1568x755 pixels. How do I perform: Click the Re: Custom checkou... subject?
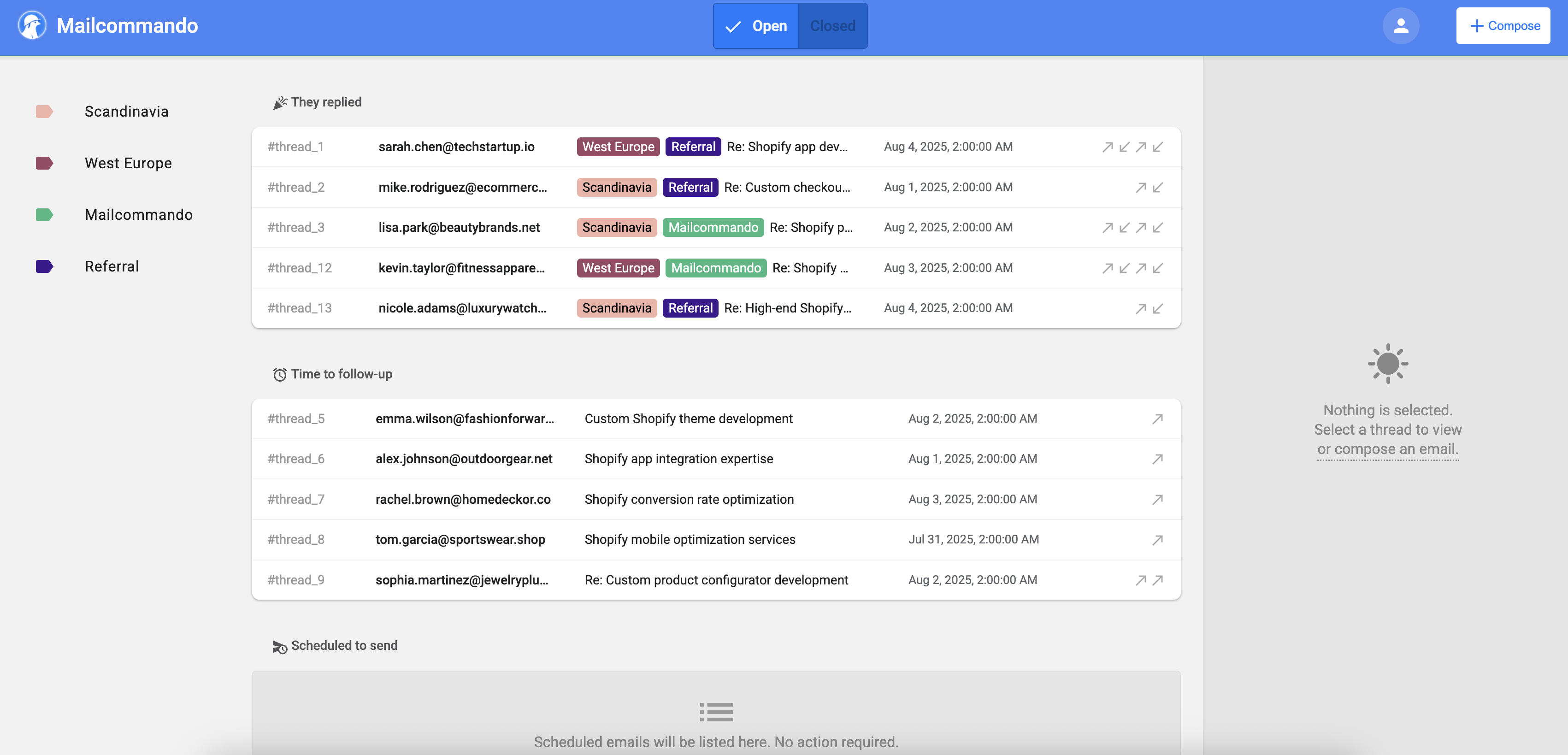tap(787, 188)
